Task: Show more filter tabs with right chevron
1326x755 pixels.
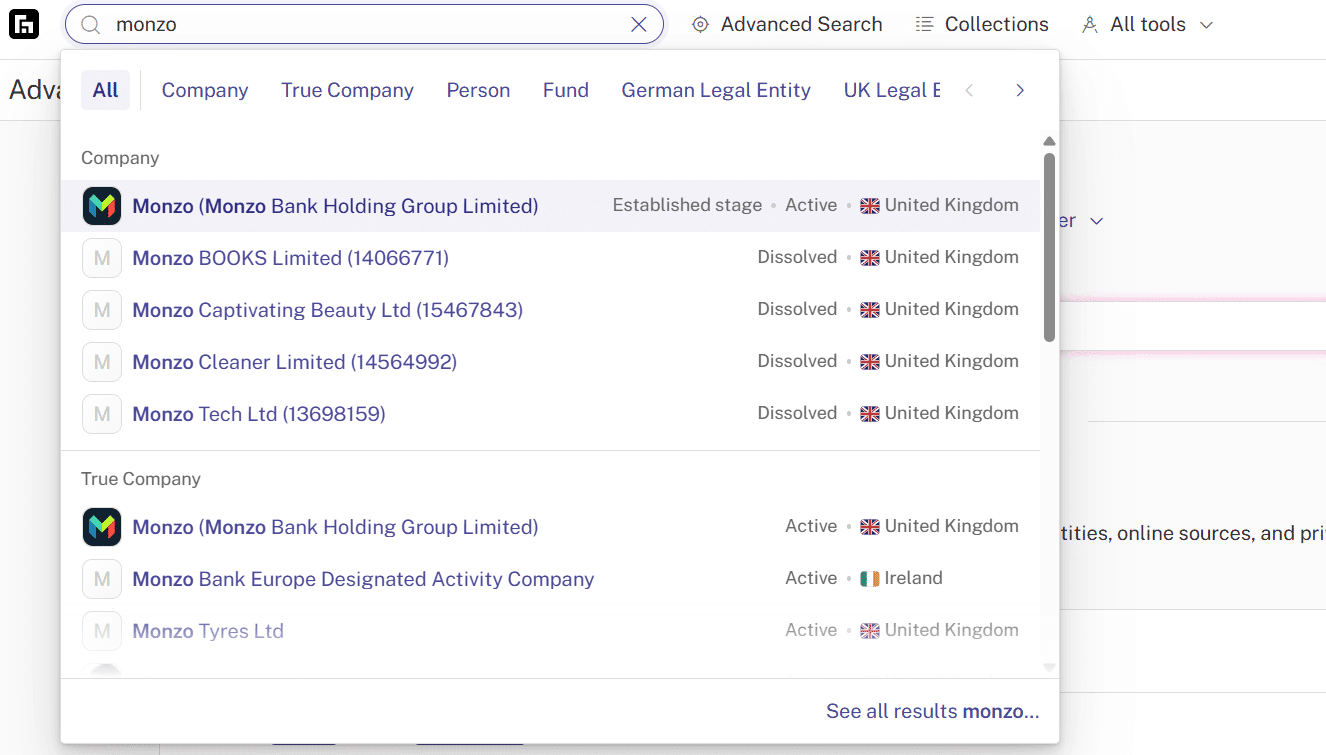Action: click(x=1020, y=90)
